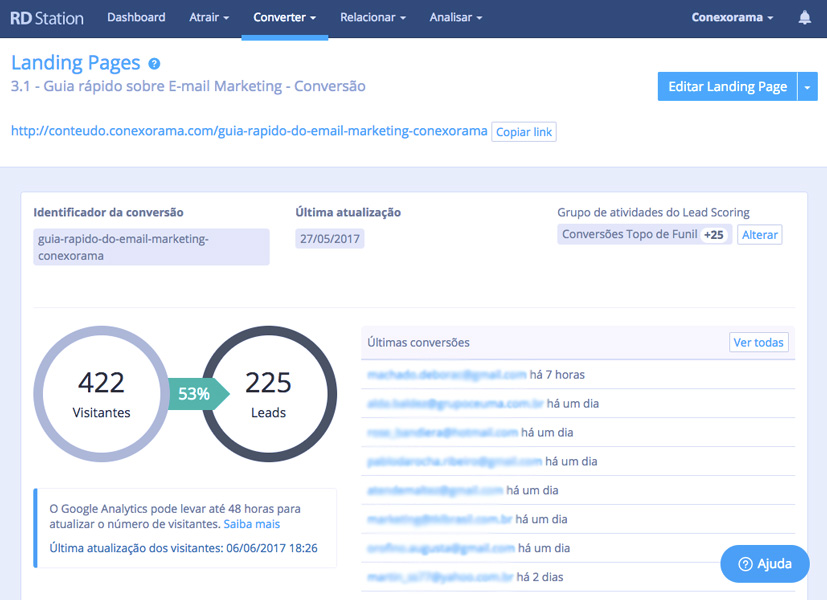Click the 53% conversion rate arrow

[x=196, y=394]
